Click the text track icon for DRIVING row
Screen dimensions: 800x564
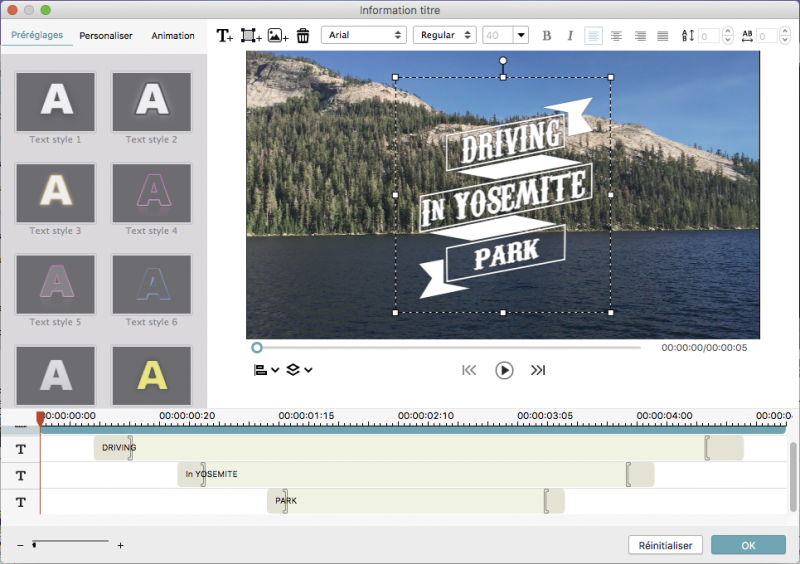(x=20, y=449)
